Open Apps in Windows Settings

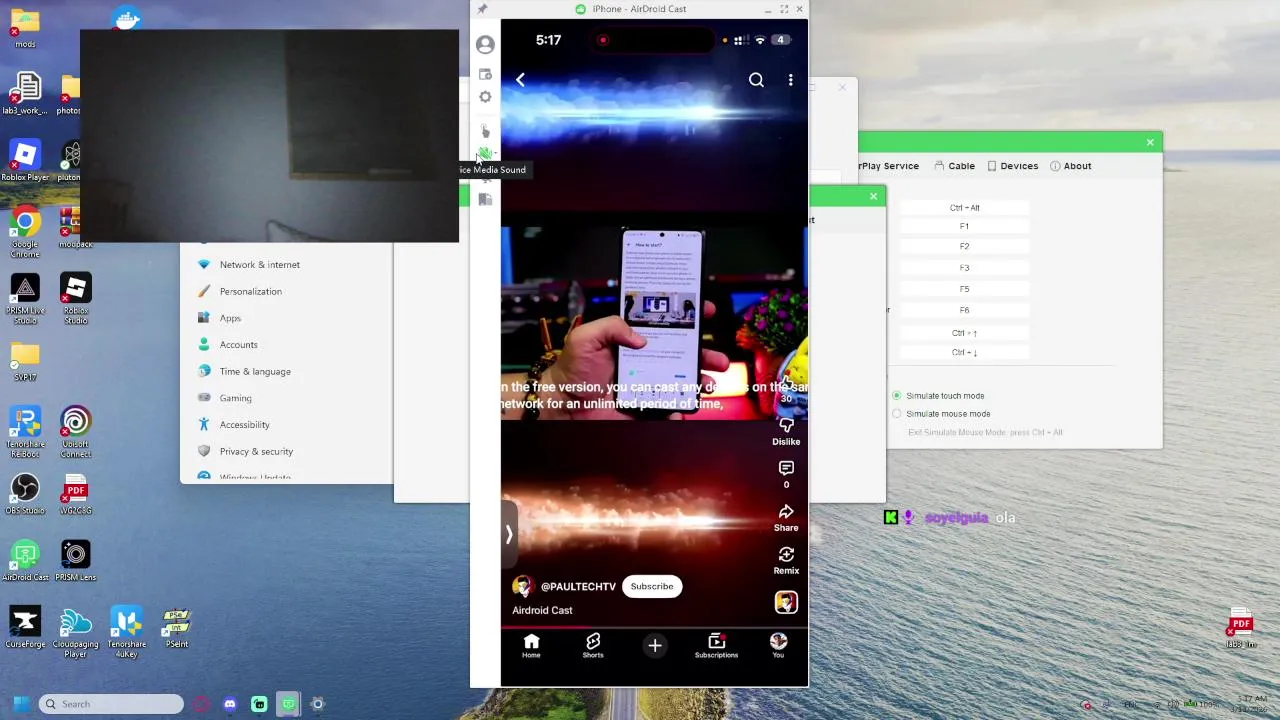pos(219,319)
